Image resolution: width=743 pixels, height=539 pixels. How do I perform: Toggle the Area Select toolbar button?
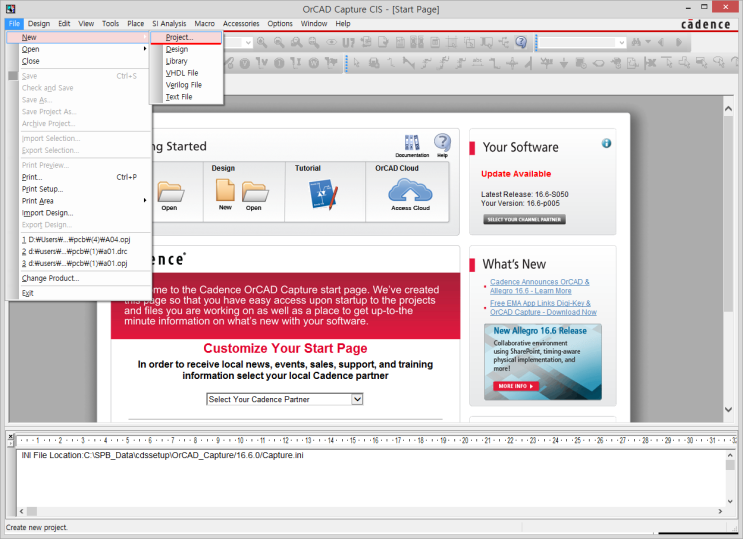pyautogui.click(x=470, y=43)
